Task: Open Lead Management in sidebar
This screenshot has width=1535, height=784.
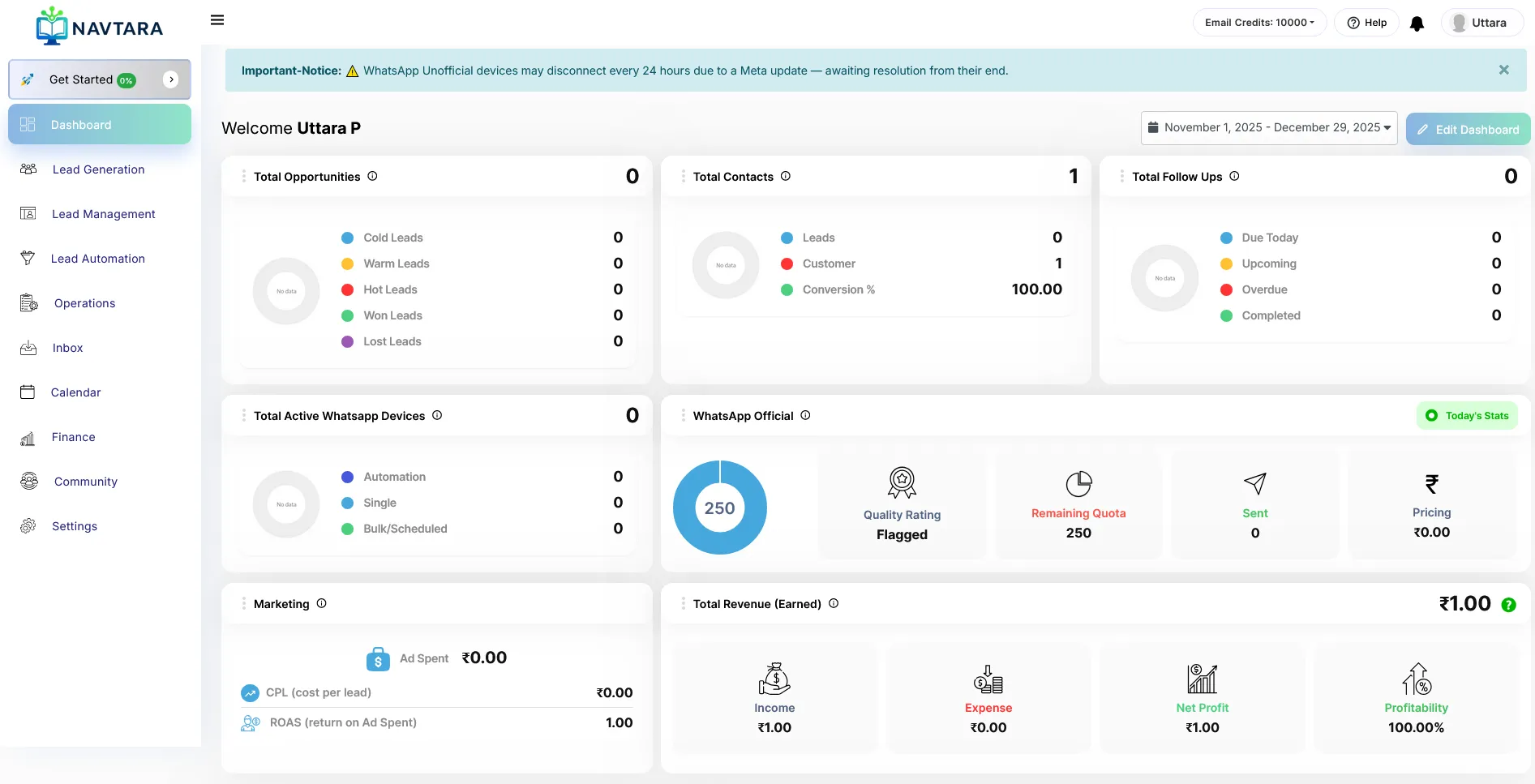Action: (x=103, y=214)
